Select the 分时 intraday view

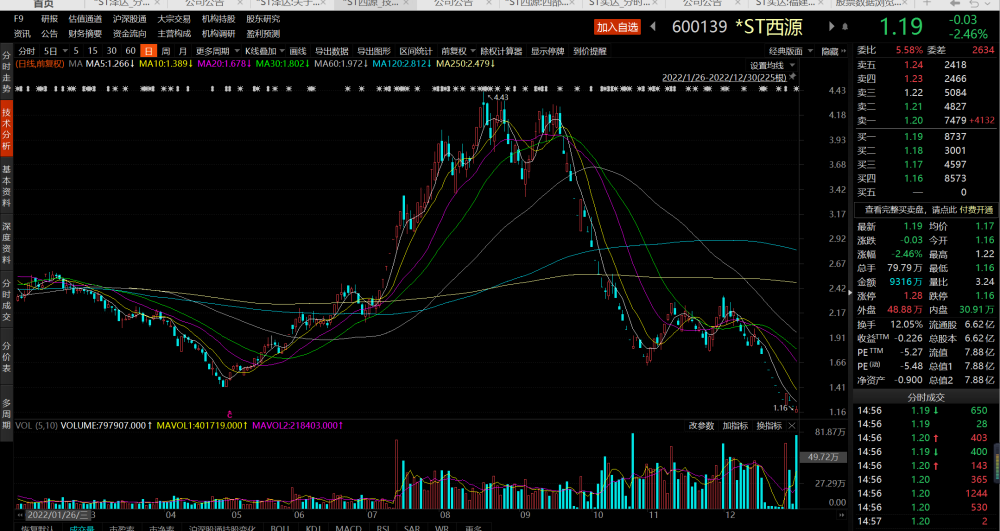pyautogui.click(x=27, y=51)
